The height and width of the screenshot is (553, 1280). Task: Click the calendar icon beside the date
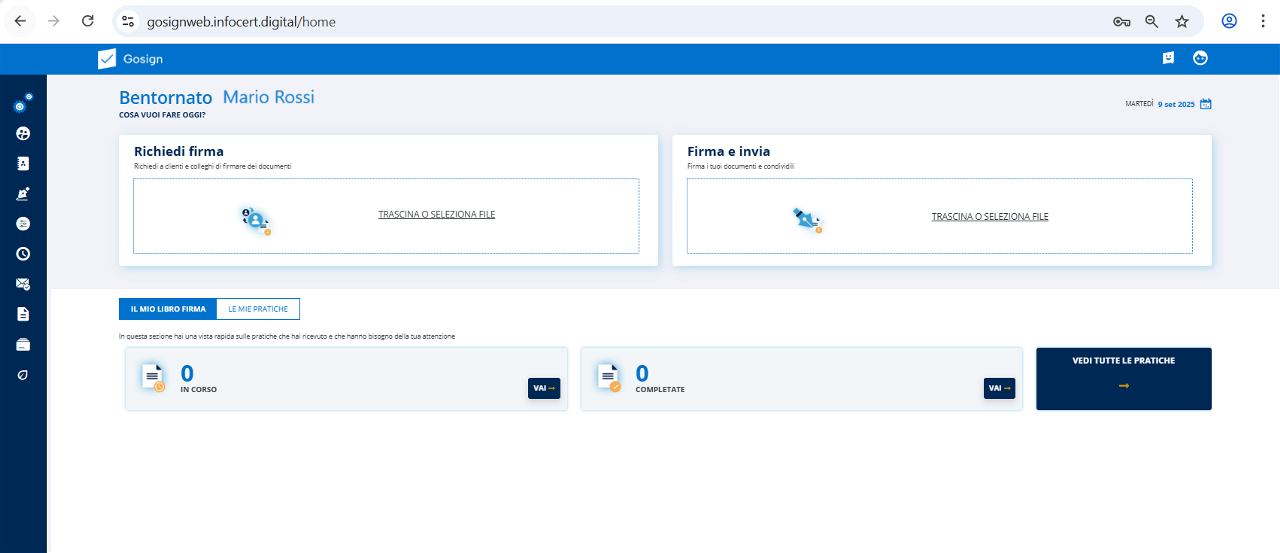pyautogui.click(x=1205, y=104)
